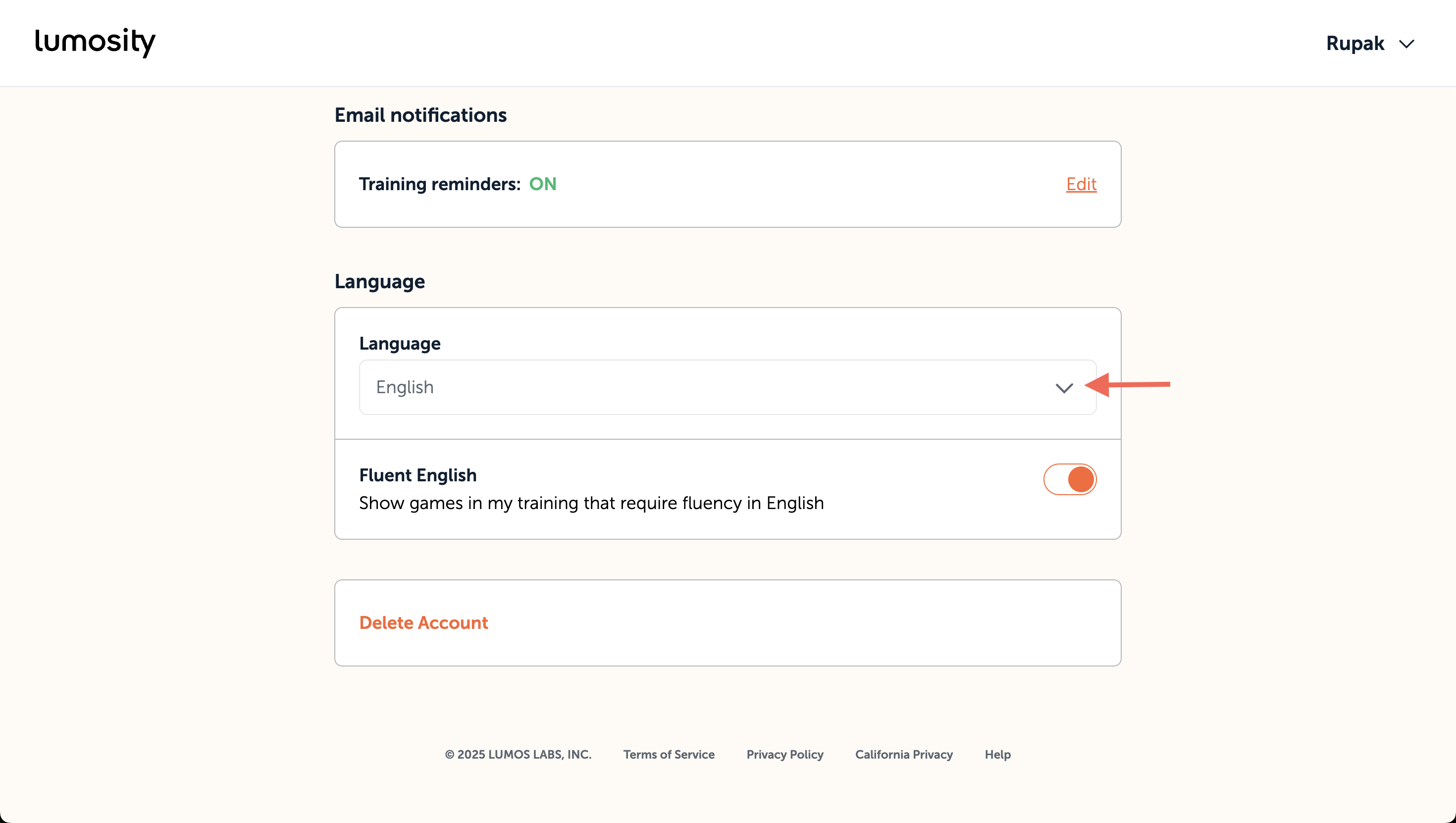Click the dropdown arrow in the language field
Screen dimensions: 1456x823
[x=1065, y=387]
